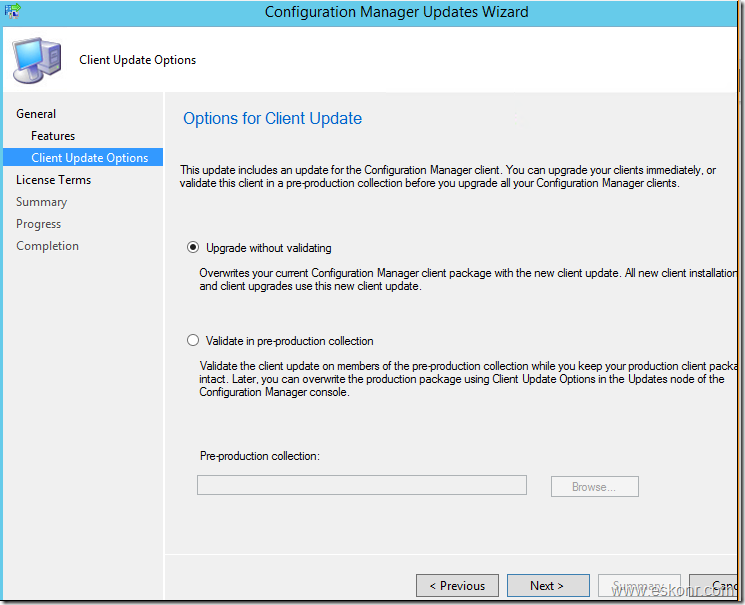
Task: Click the Summary button at bottom
Action: 639,586
